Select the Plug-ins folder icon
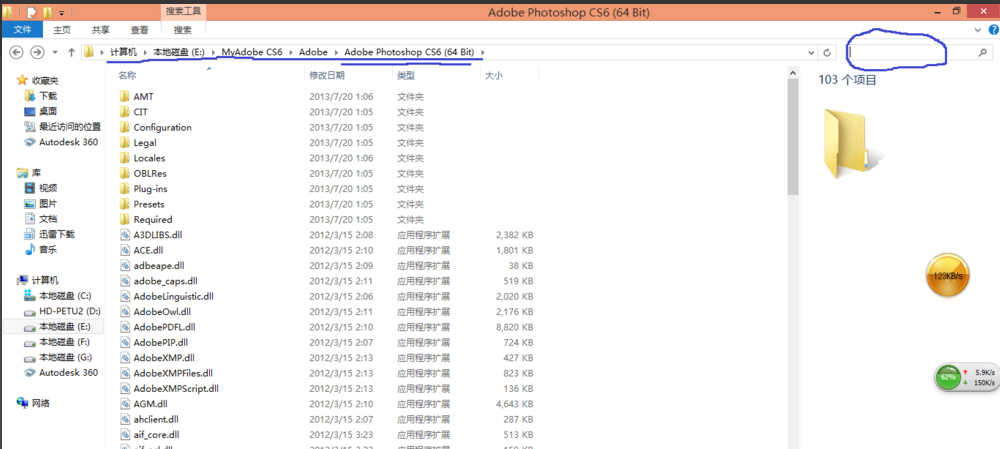1000x449 pixels. (124, 189)
